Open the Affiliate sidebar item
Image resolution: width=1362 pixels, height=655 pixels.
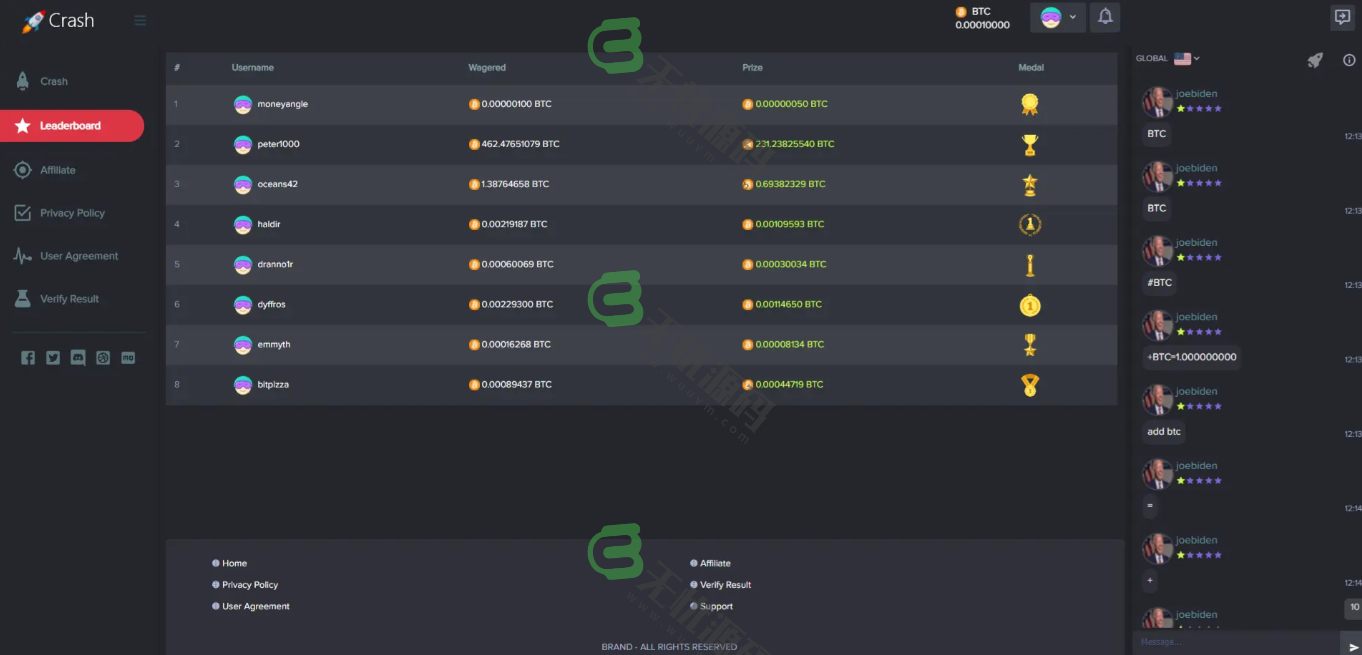pyautogui.click(x=57, y=170)
